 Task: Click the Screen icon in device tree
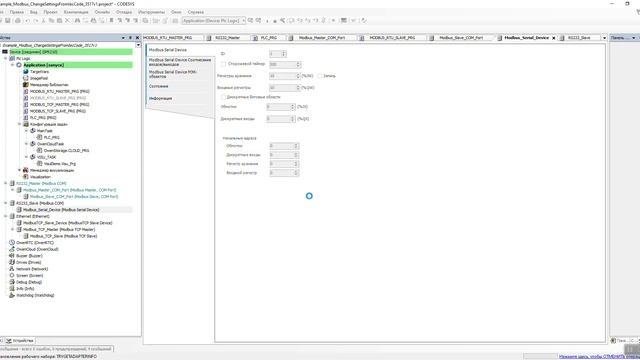[12, 276]
